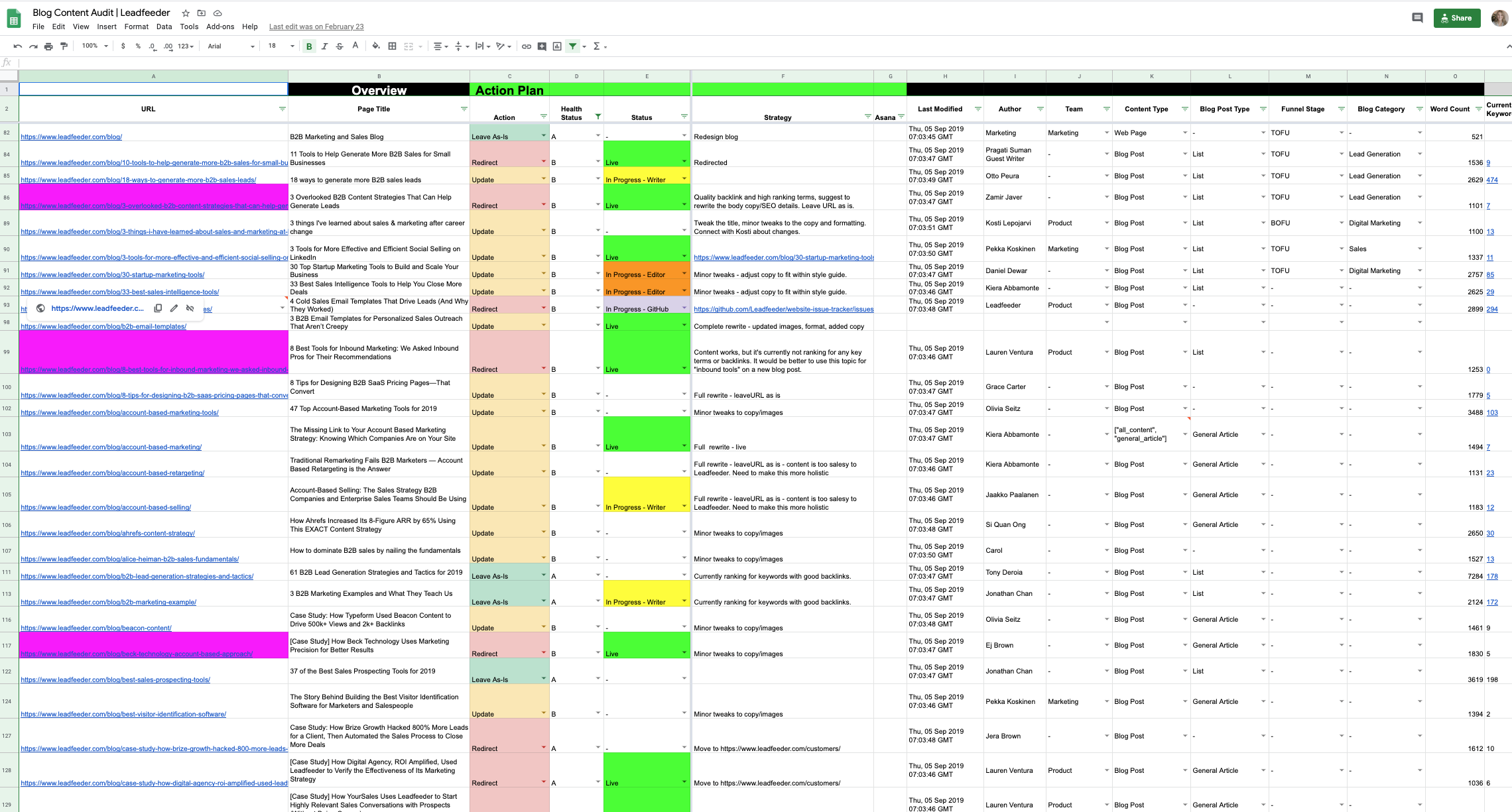Toggle bold formatting off
Screen dimensions: 1512x812
[308, 46]
